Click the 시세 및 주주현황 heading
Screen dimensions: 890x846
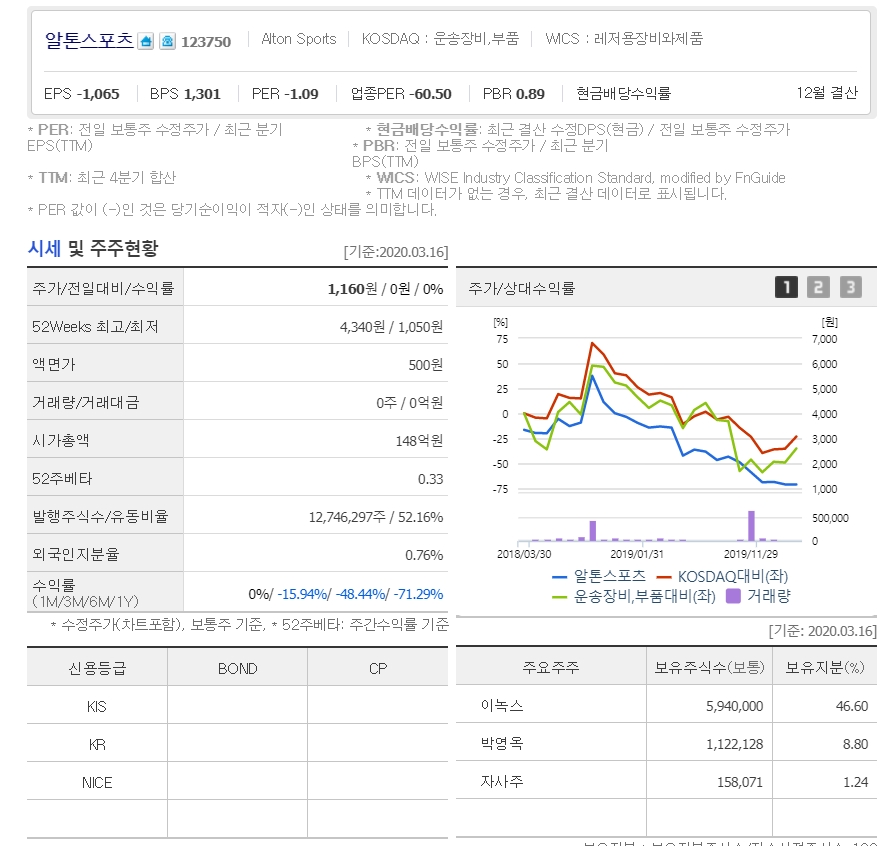tap(93, 248)
